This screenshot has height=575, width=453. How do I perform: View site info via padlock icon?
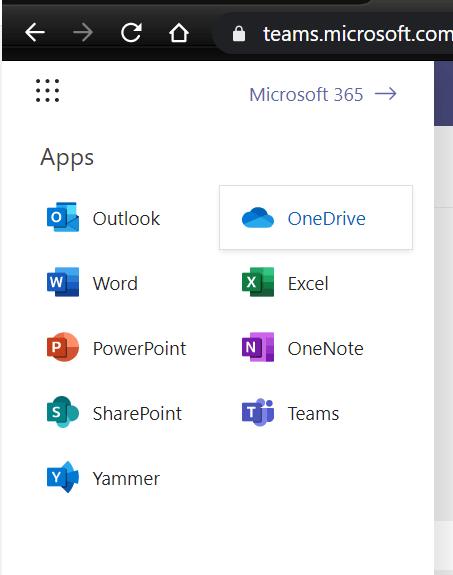pos(239,34)
